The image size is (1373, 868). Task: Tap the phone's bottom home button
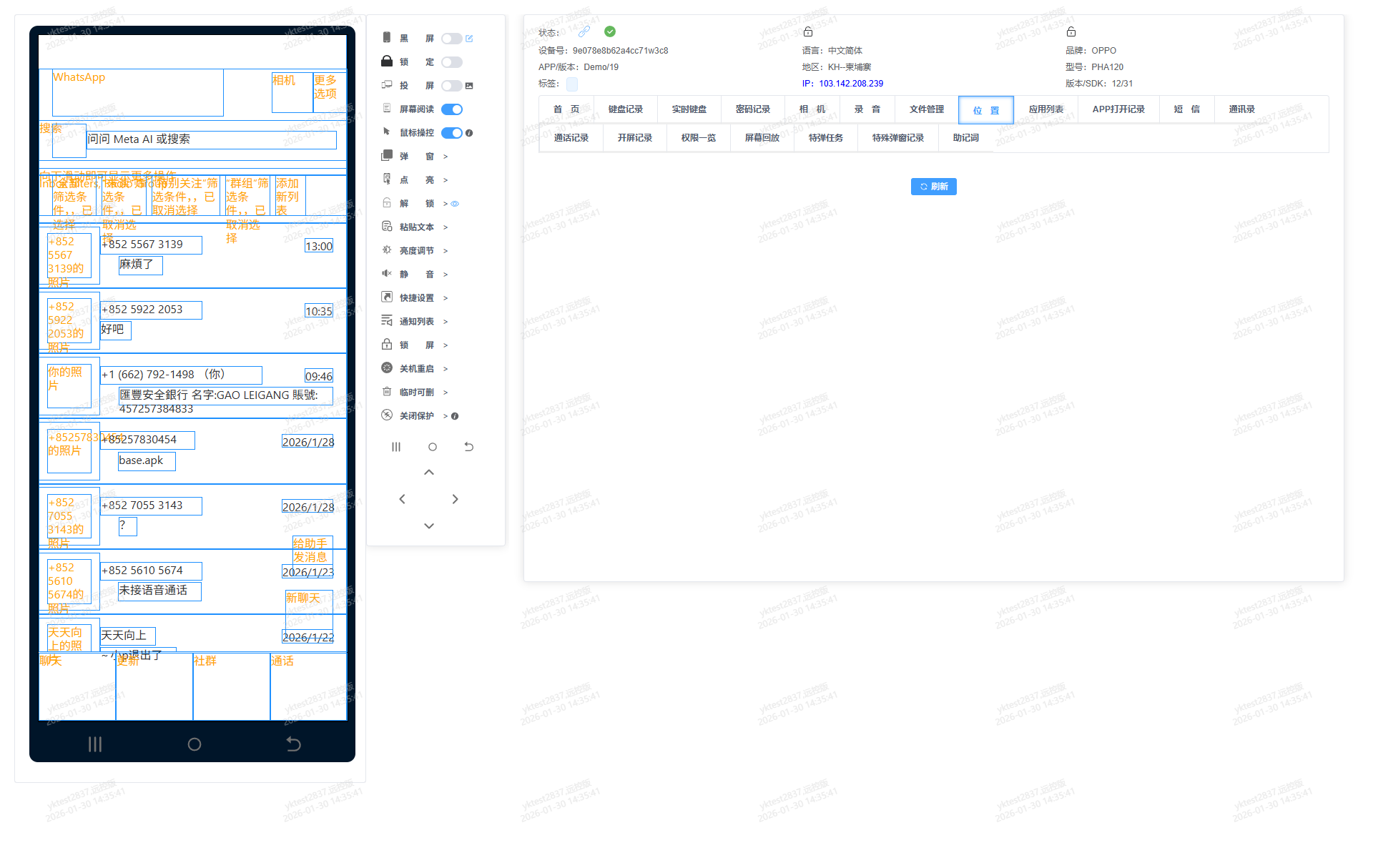click(x=194, y=744)
